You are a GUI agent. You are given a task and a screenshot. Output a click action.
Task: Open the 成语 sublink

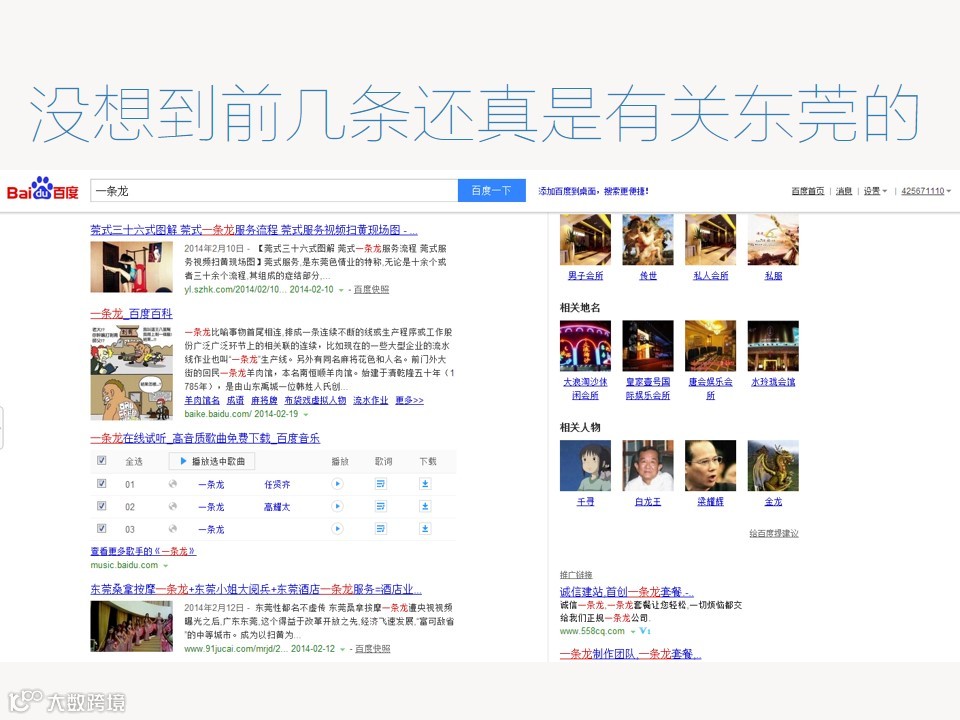[x=235, y=400]
